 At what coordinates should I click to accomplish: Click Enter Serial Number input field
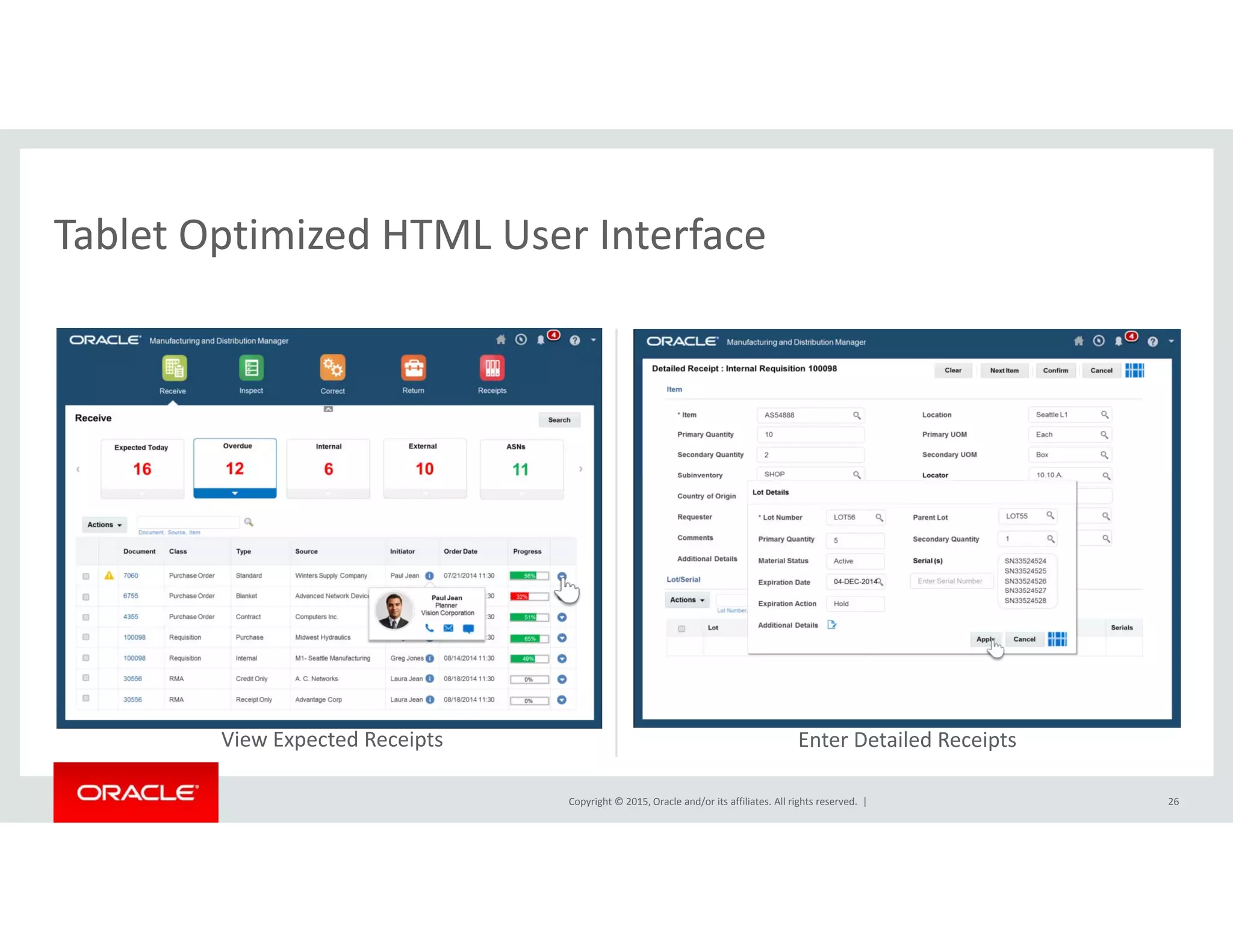(x=951, y=581)
